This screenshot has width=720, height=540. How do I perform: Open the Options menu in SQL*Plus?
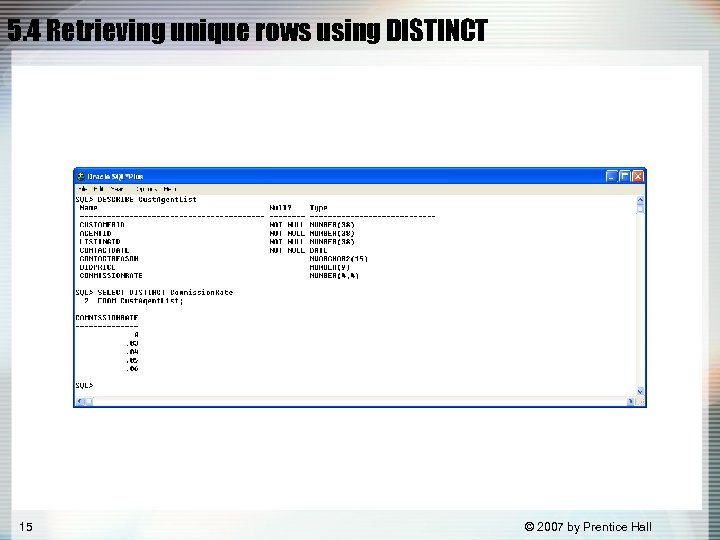click(146, 189)
